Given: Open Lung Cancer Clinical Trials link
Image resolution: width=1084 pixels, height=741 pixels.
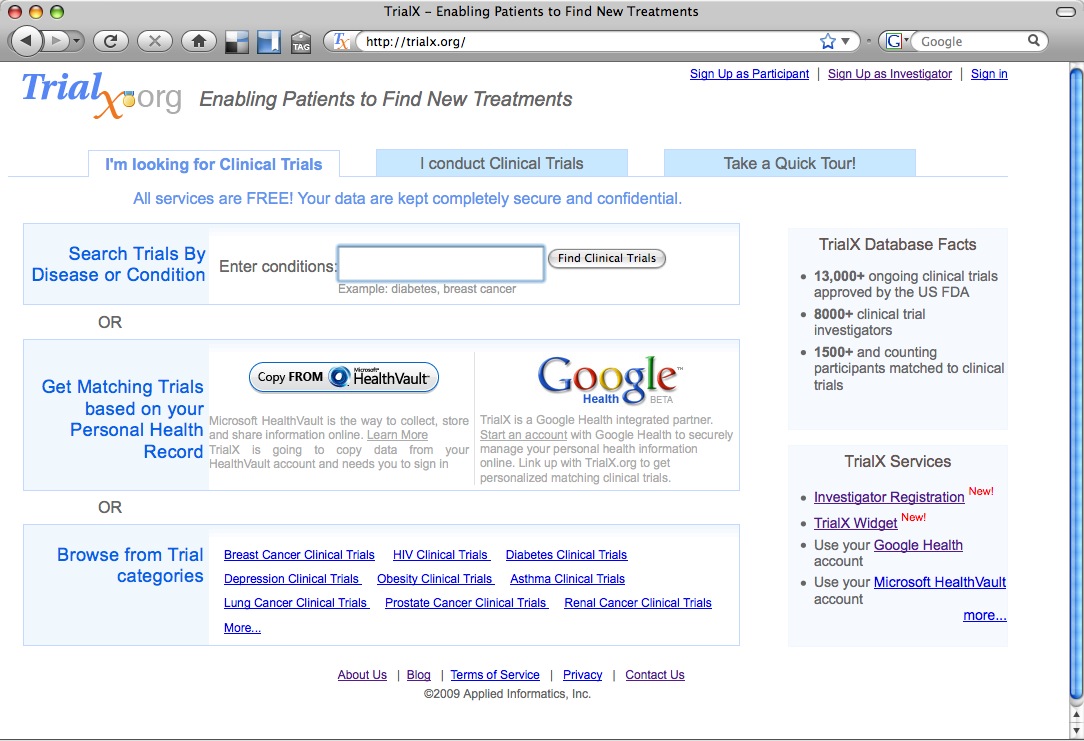Looking at the screenshot, I should point(296,603).
